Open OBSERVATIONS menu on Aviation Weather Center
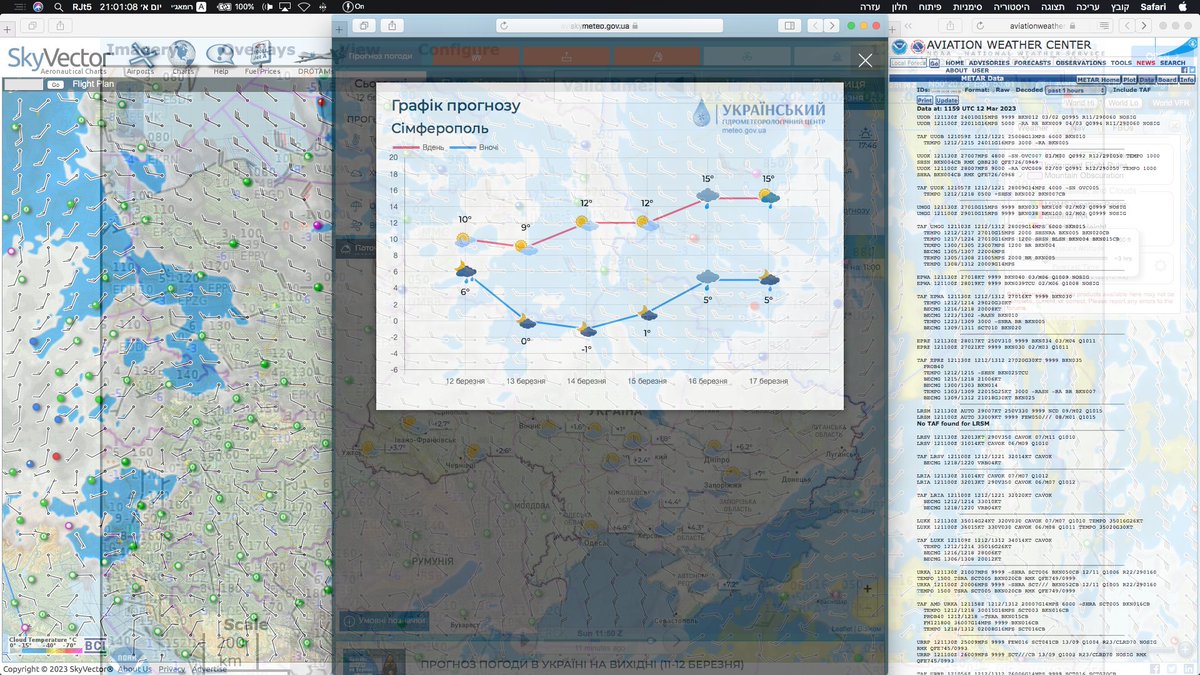This screenshot has width=1200, height=675. click(1081, 63)
